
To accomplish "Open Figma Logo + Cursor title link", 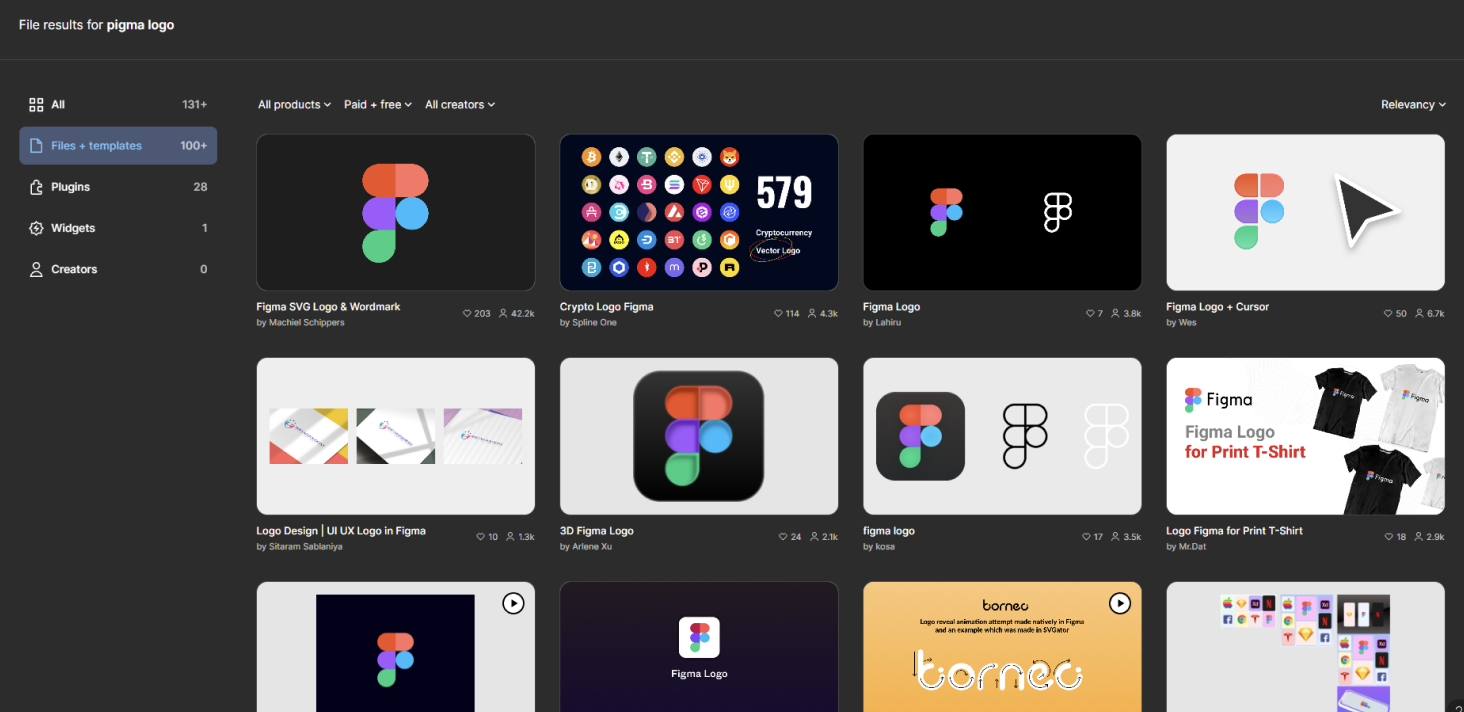I will click(1217, 307).
